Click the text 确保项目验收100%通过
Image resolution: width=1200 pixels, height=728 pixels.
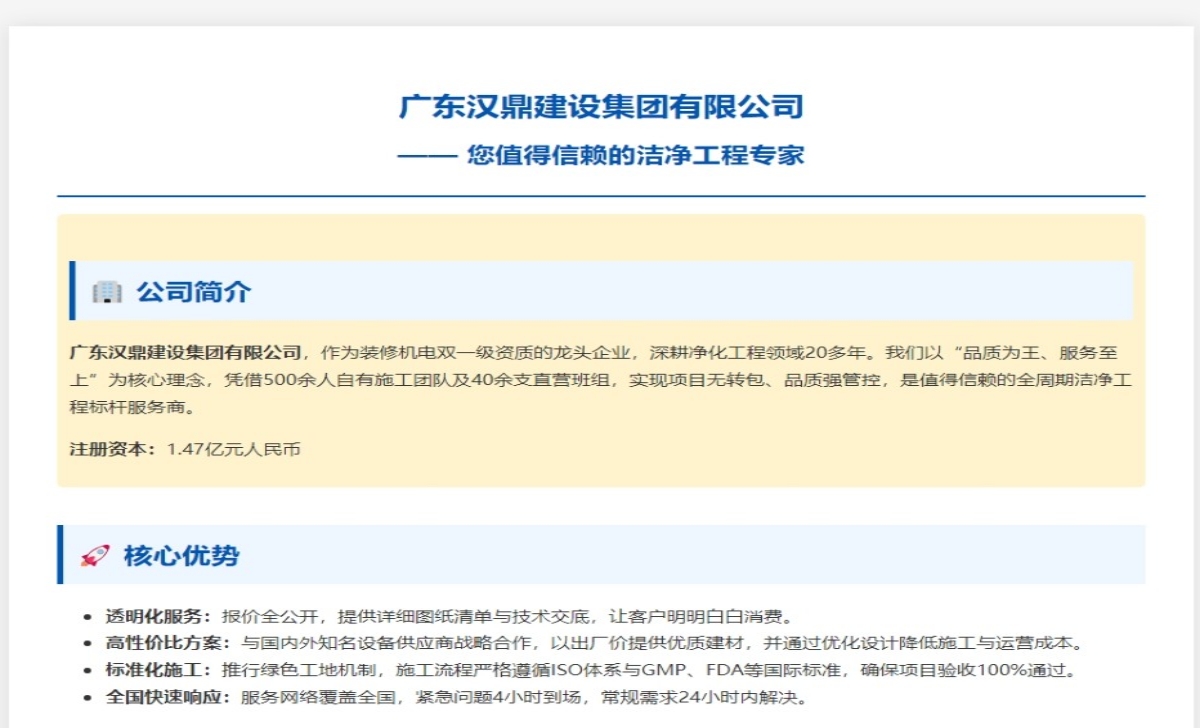pos(976,670)
